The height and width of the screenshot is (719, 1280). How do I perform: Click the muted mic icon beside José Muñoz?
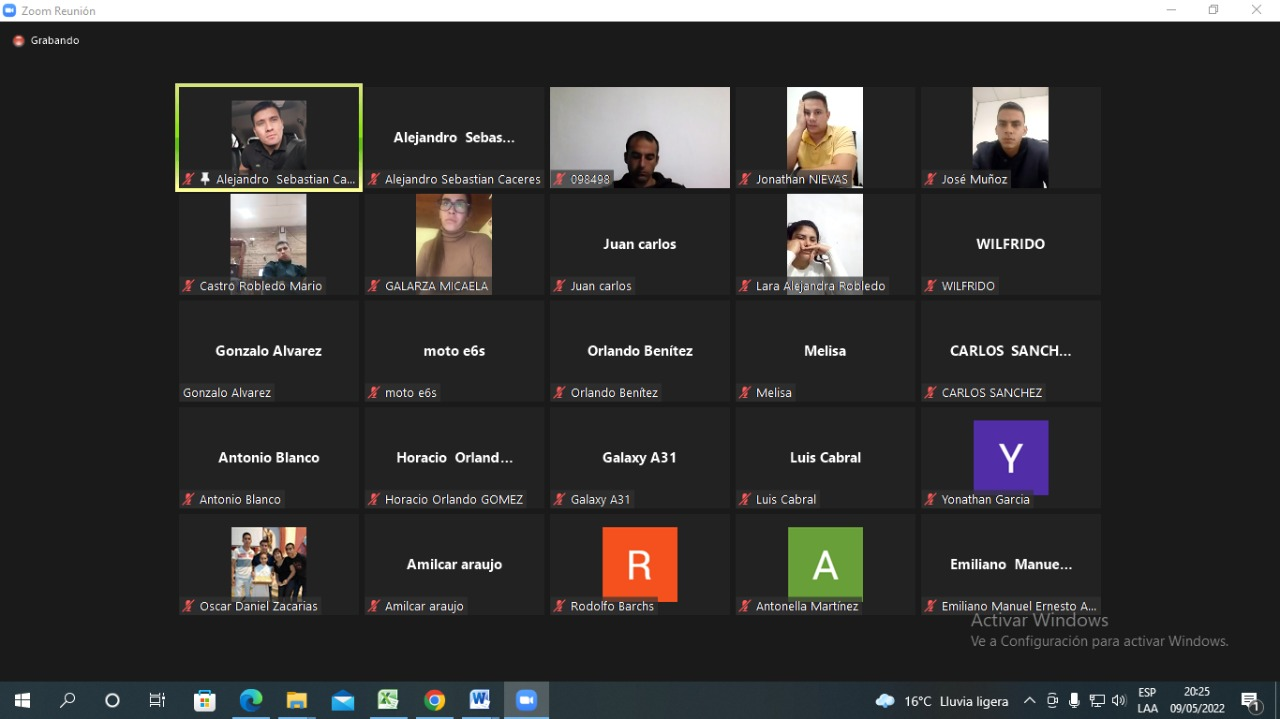[930, 180]
